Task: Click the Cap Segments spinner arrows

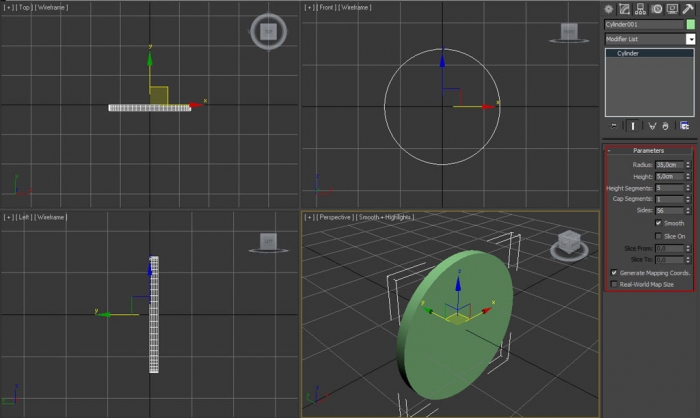Action: pos(688,199)
